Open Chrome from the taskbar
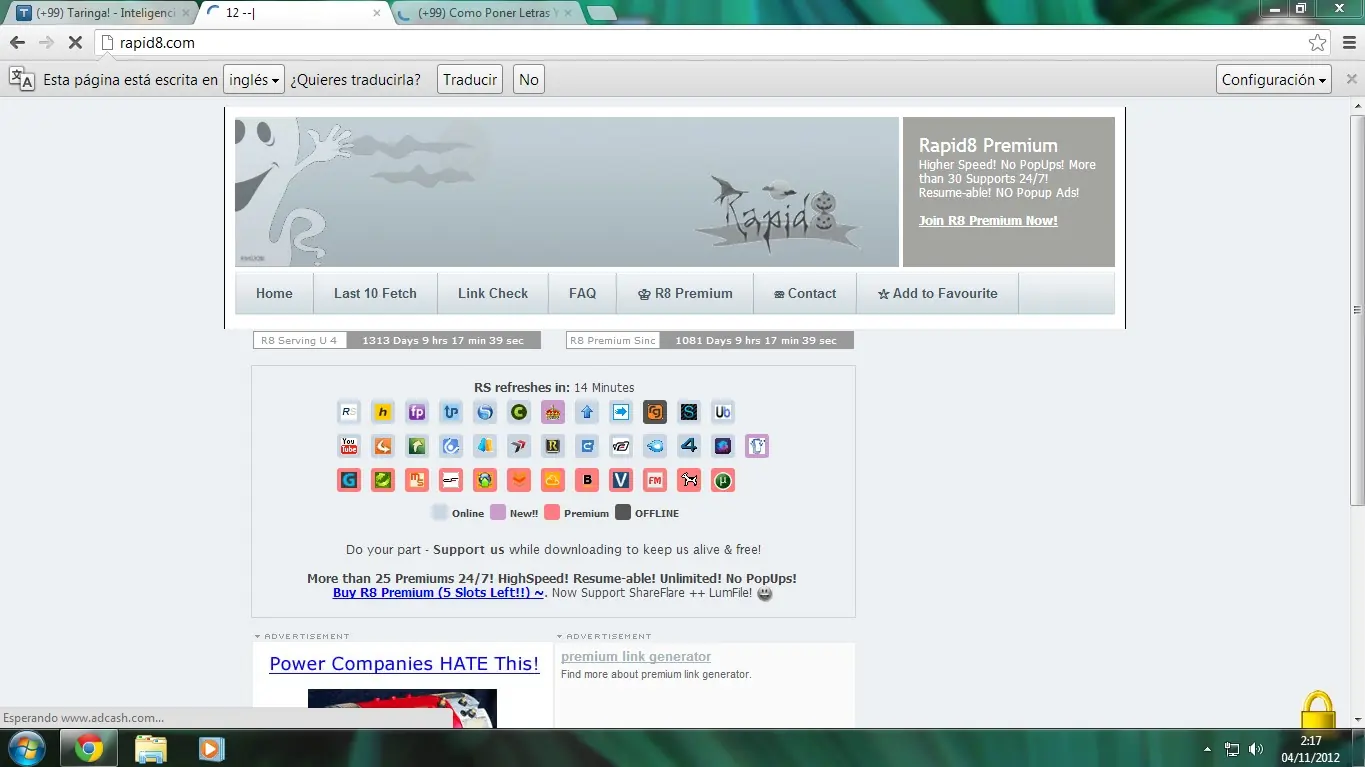 [x=89, y=748]
